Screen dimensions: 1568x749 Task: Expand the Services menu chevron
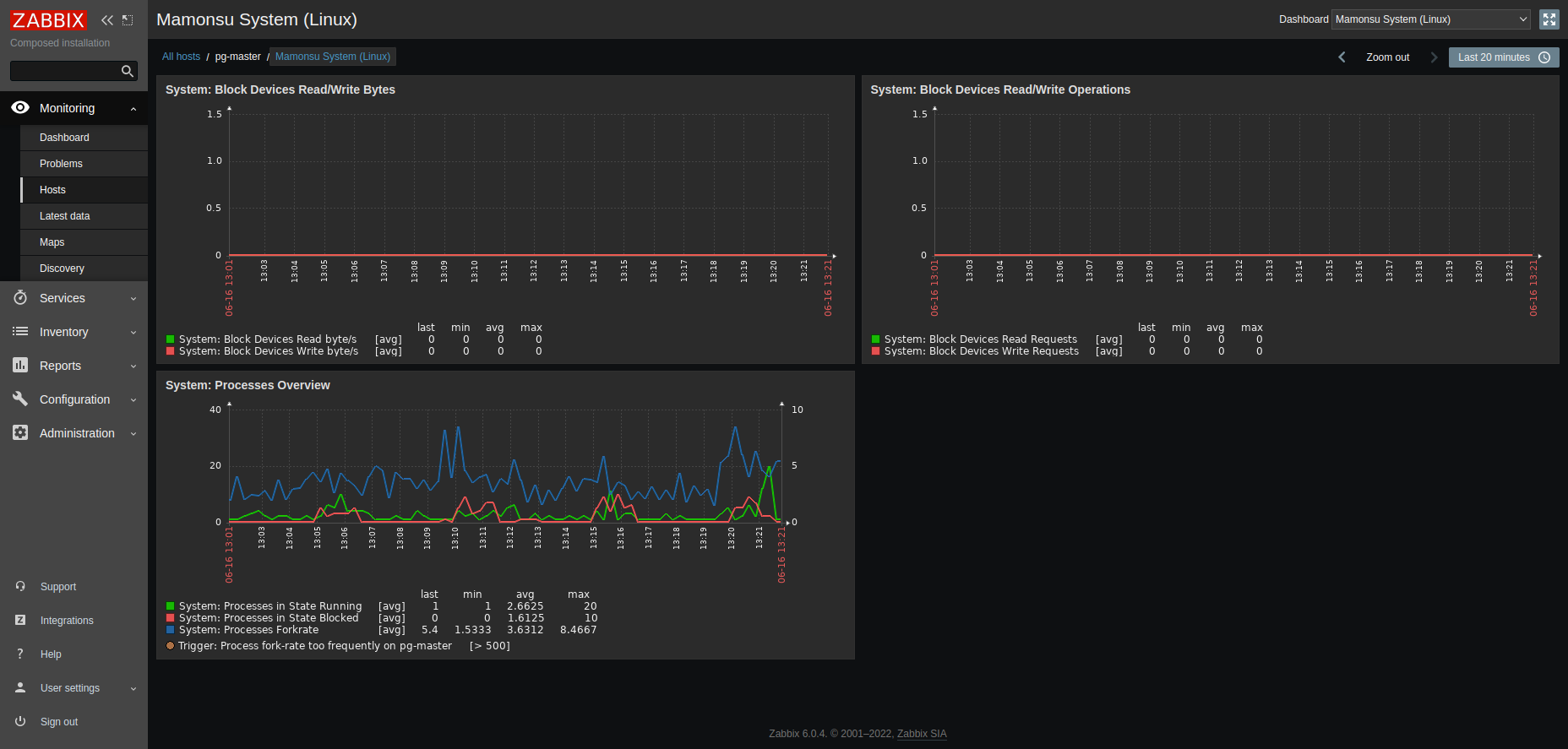pyautogui.click(x=133, y=298)
